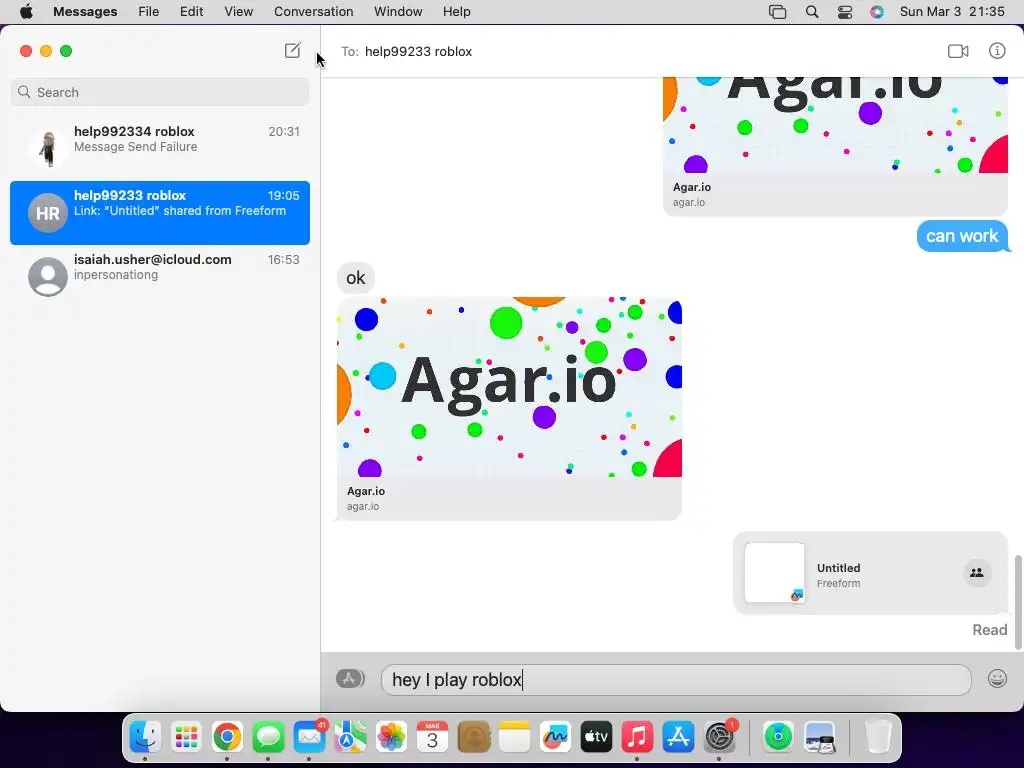Screen dimensions: 1024x768
Task: Open App Store from the Dock
Action: coord(679,737)
